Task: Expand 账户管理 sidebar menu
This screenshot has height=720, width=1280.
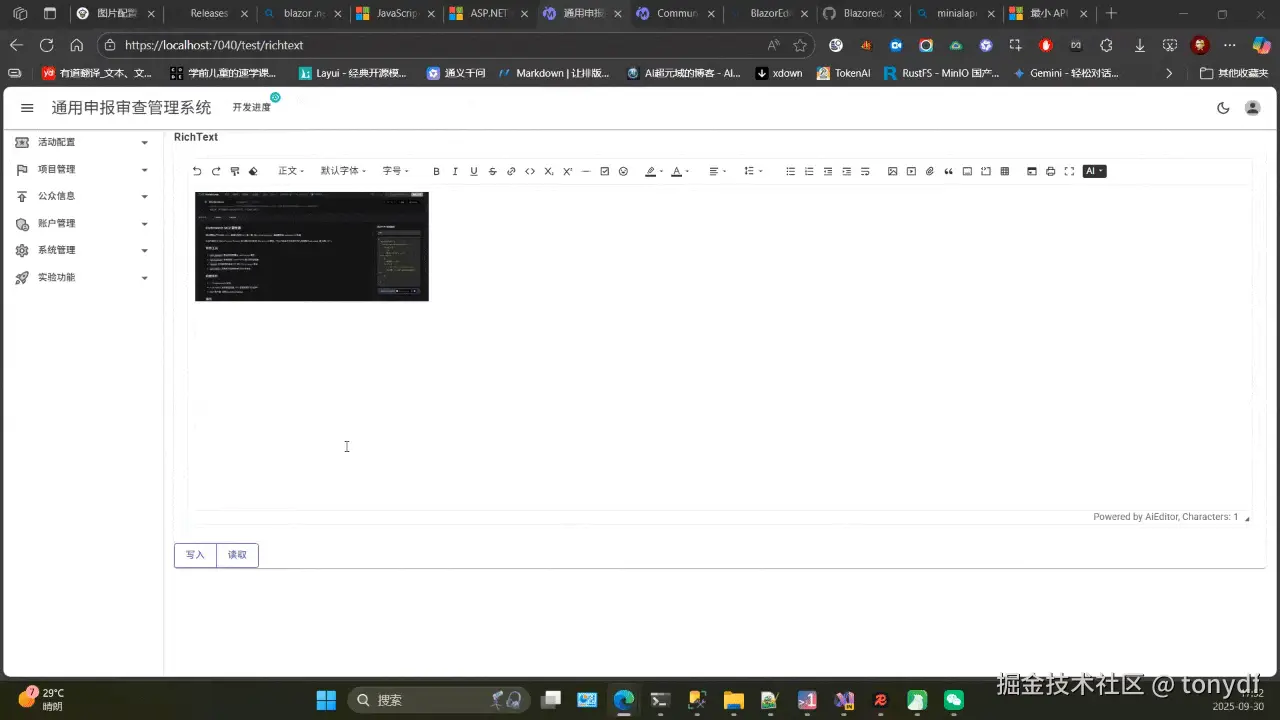Action: (82, 223)
